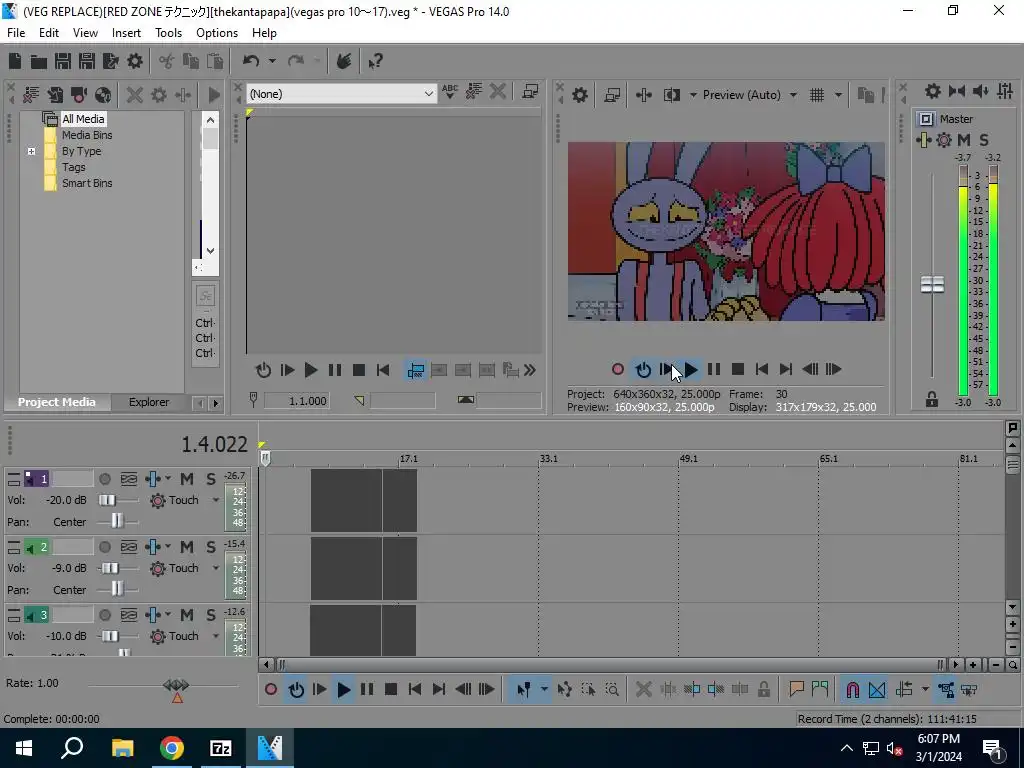This screenshot has width=1024, height=768.
Task: Open the trimmer history (None) dropdown
Action: (342, 94)
